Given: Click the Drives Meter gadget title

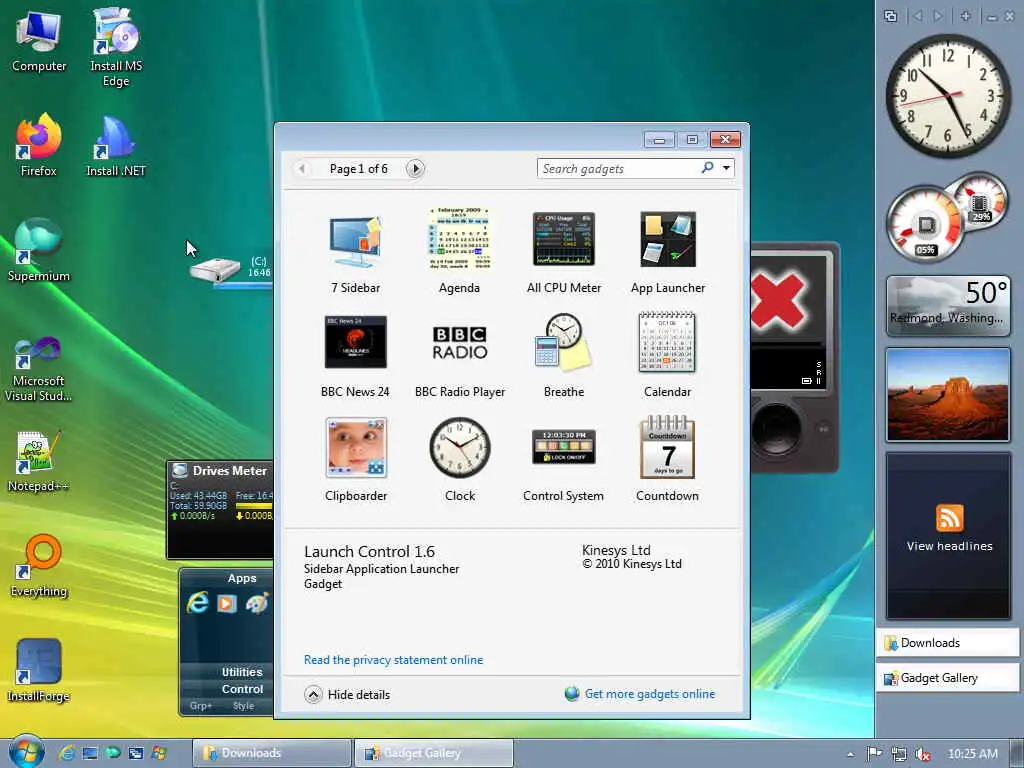Looking at the screenshot, I should coord(229,471).
